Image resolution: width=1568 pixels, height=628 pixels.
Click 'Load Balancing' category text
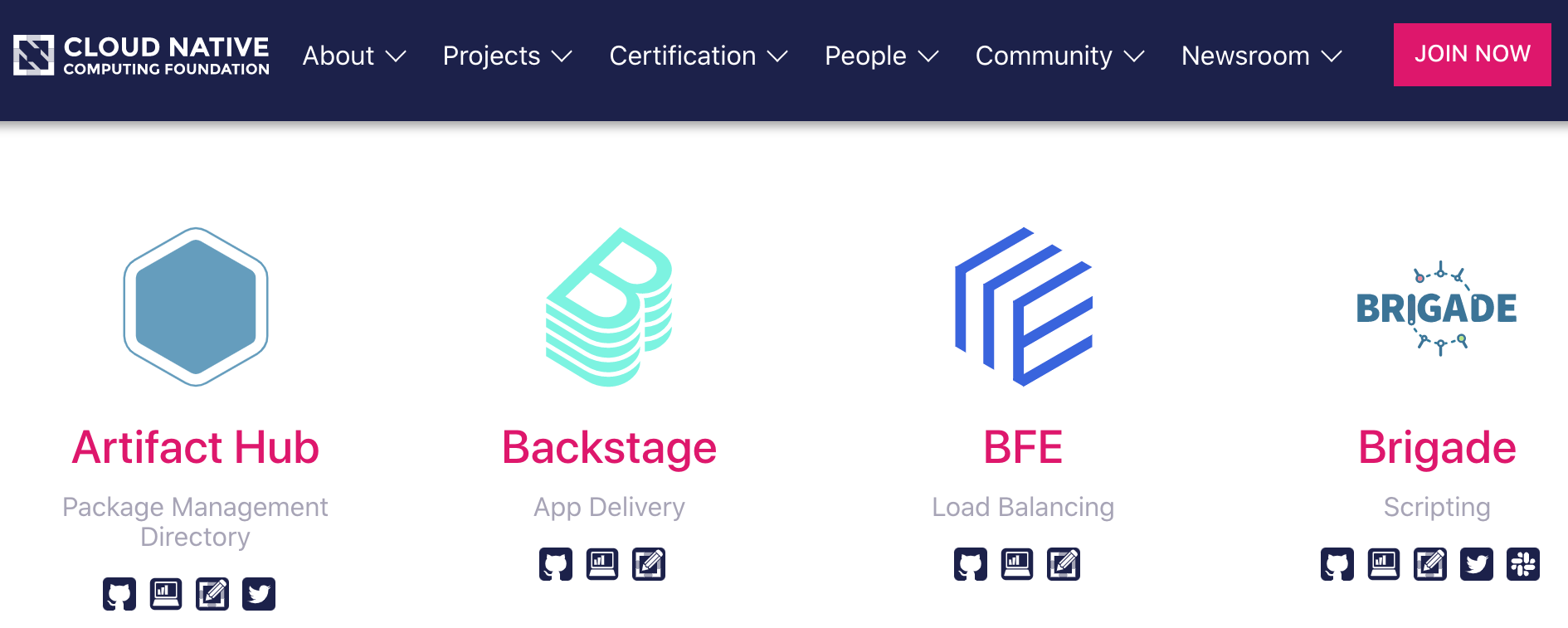(1023, 508)
